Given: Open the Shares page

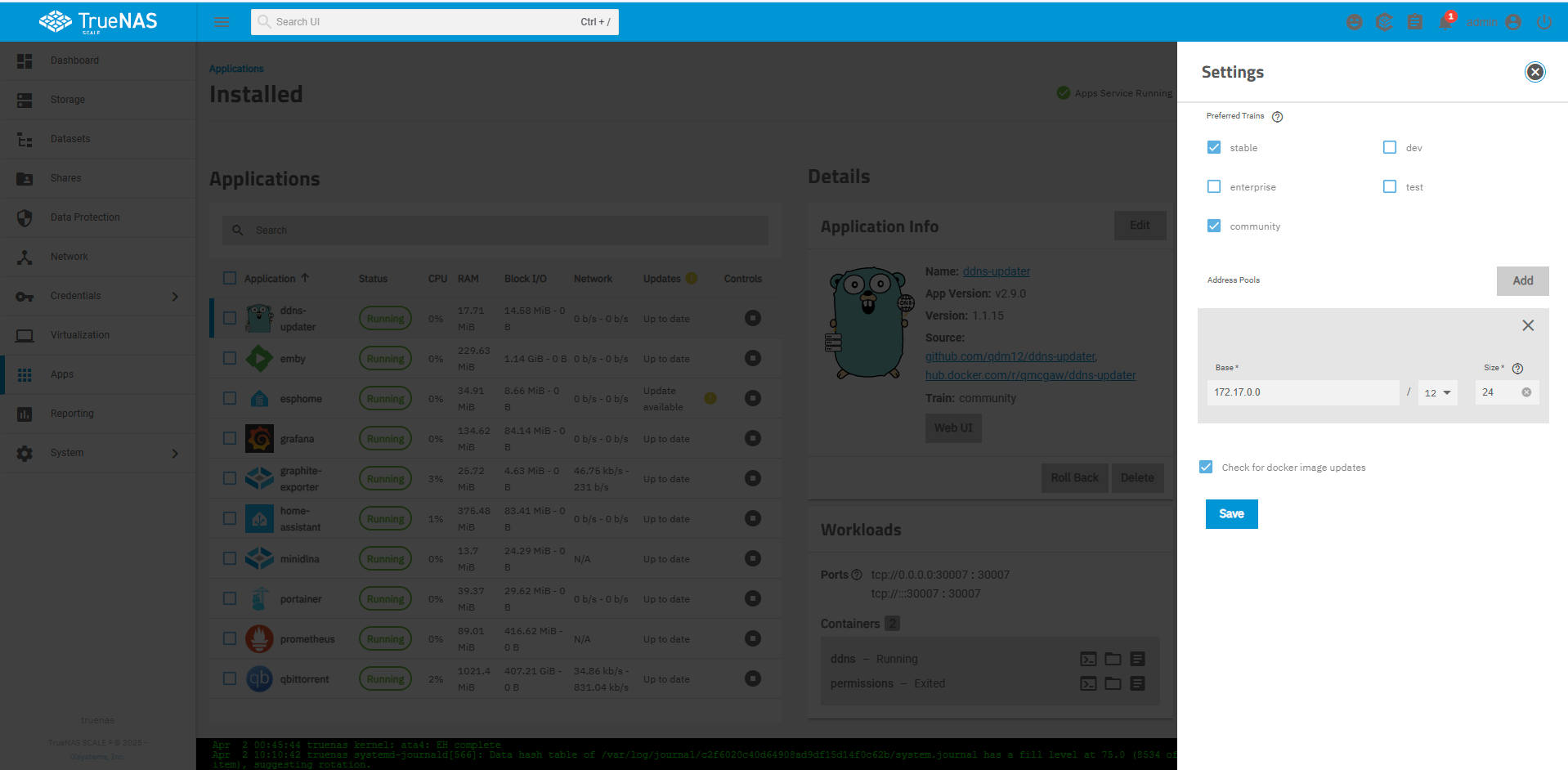Looking at the screenshot, I should coord(98,178).
